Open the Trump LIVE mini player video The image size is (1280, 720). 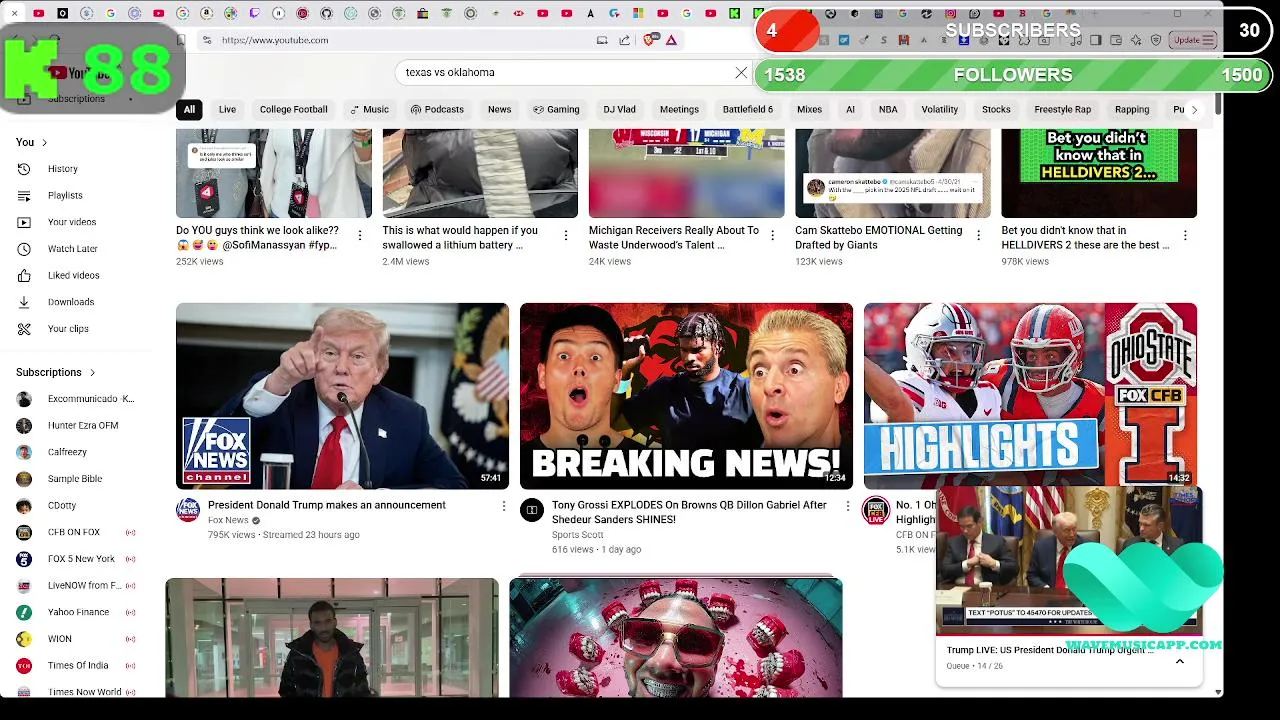(1068, 563)
